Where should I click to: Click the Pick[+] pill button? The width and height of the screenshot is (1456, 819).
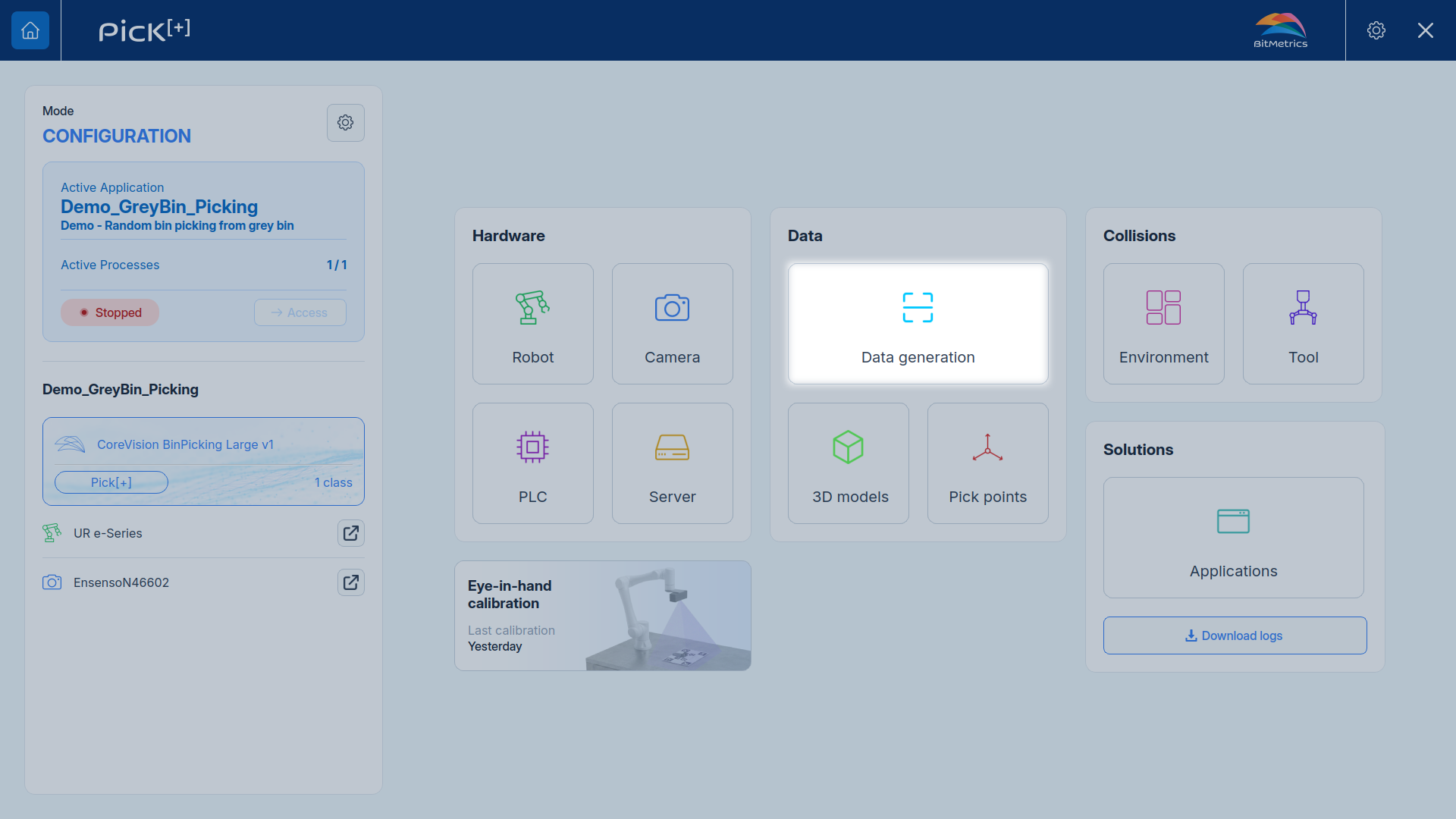(x=111, y=482)
